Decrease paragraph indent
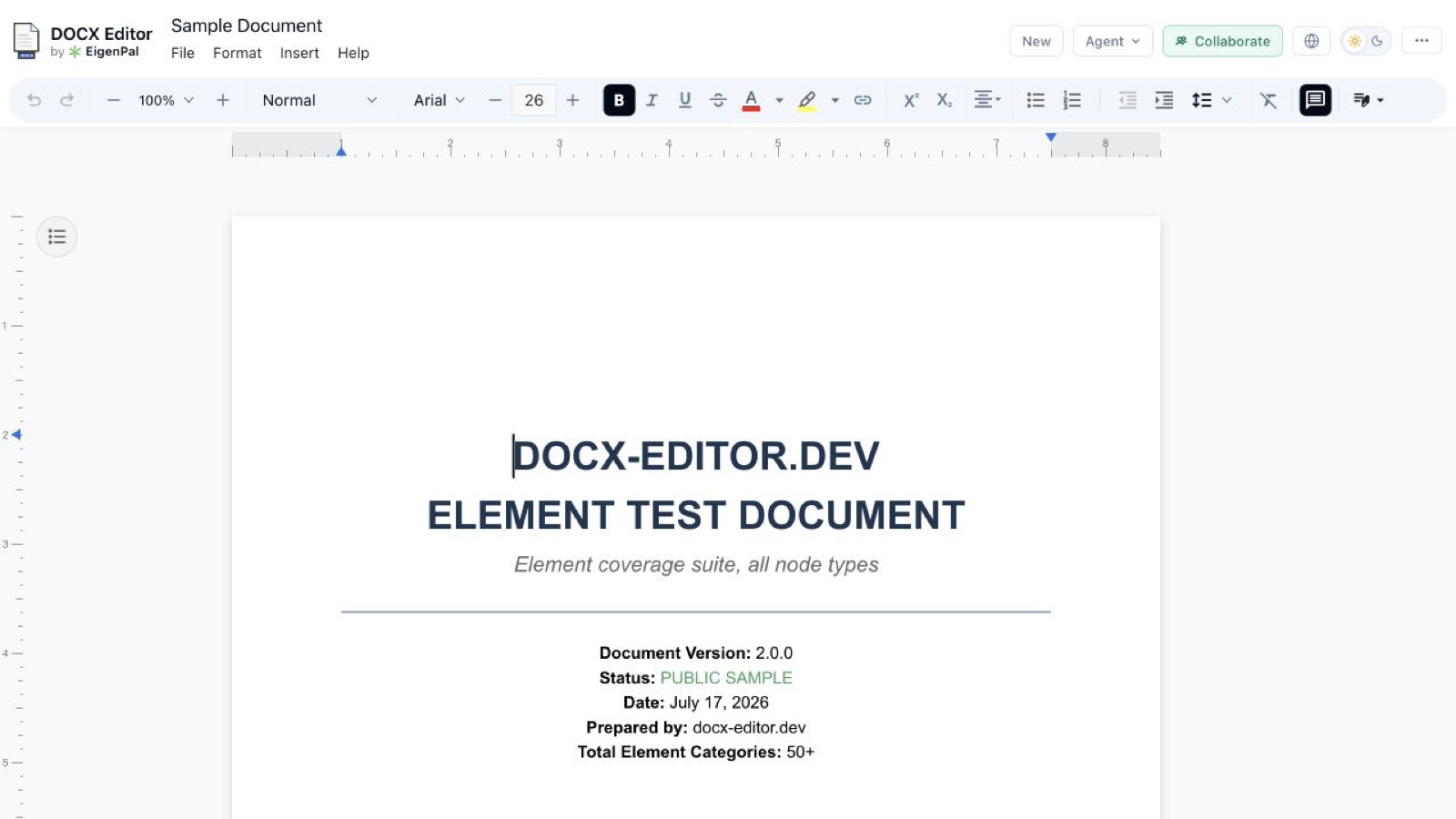The image size is (1456, 819). click(x=1127, y=100)
